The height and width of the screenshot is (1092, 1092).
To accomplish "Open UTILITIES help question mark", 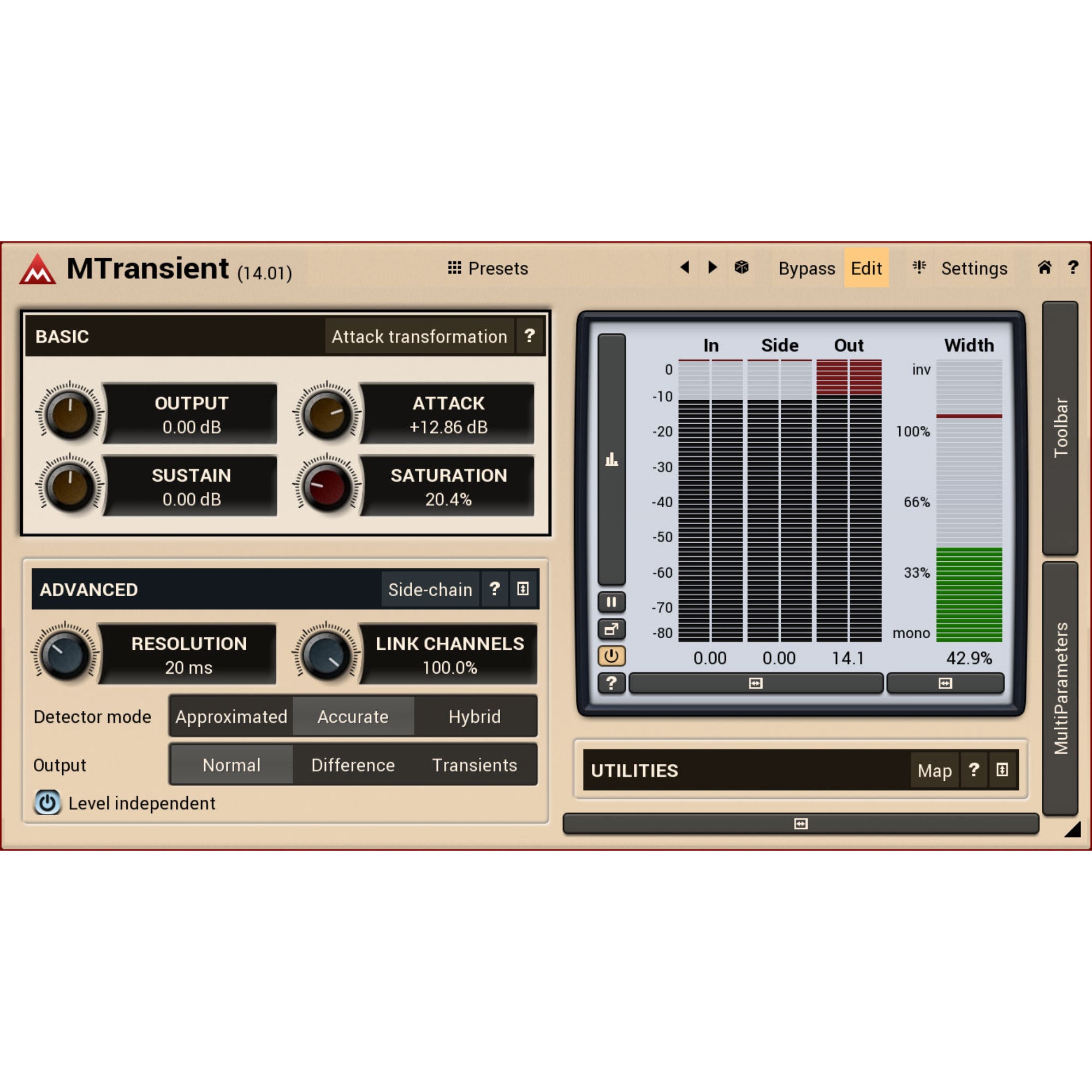I will (x=974, y=770).
